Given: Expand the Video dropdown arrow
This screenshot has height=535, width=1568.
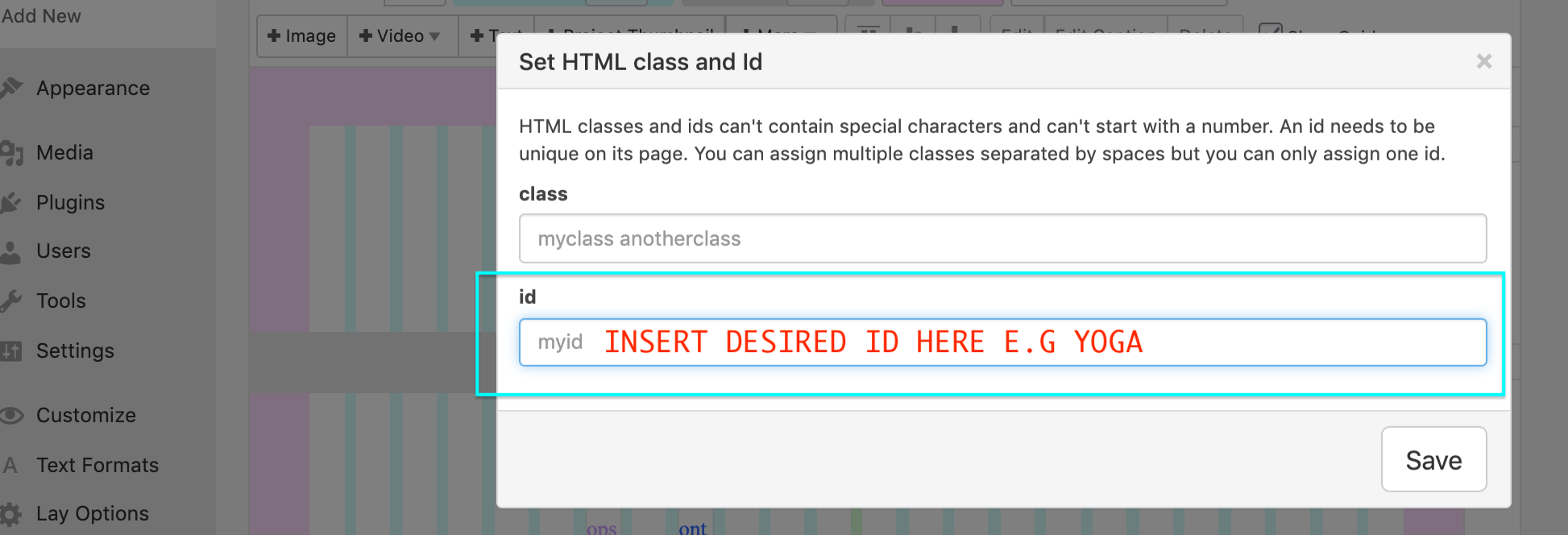Looking at the screenshot, I should [x=435, y=36].
